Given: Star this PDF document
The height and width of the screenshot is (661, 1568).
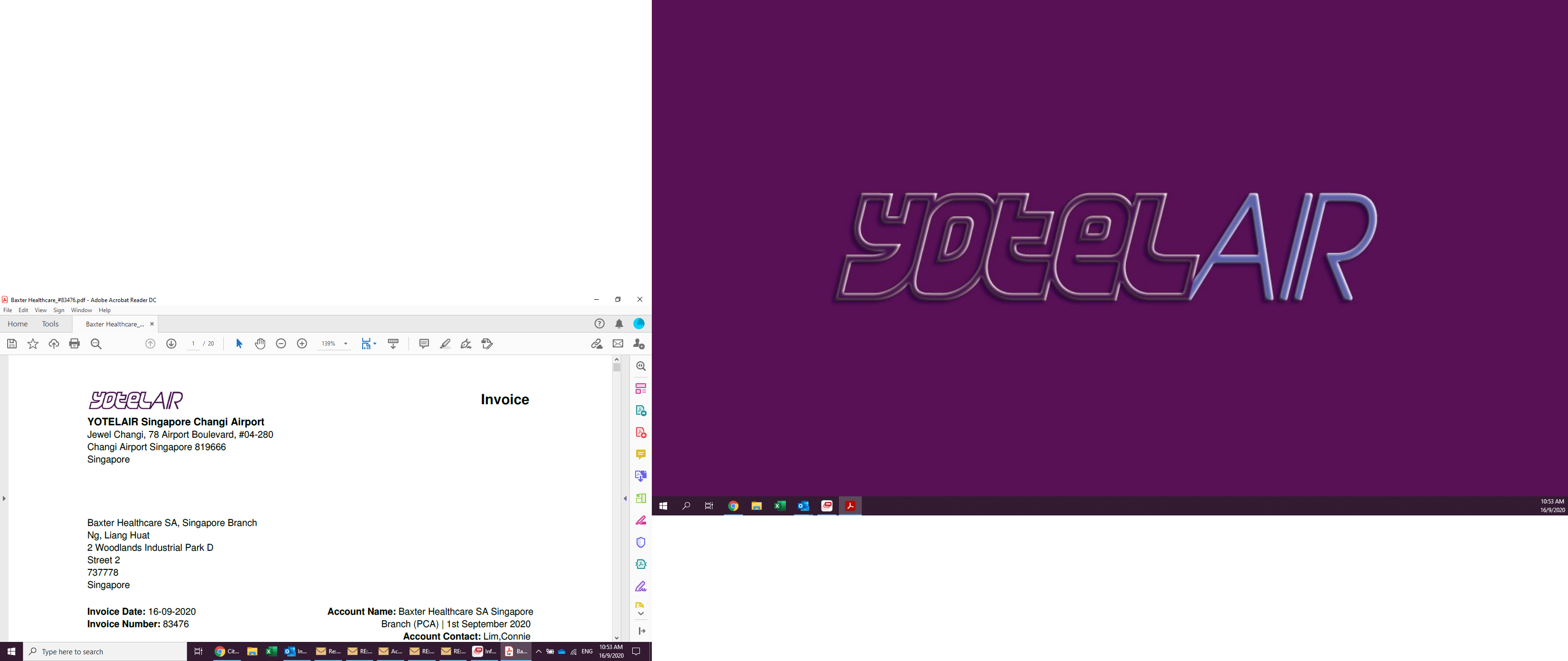Looking at the screenshot, I should [x=33, y=344].
